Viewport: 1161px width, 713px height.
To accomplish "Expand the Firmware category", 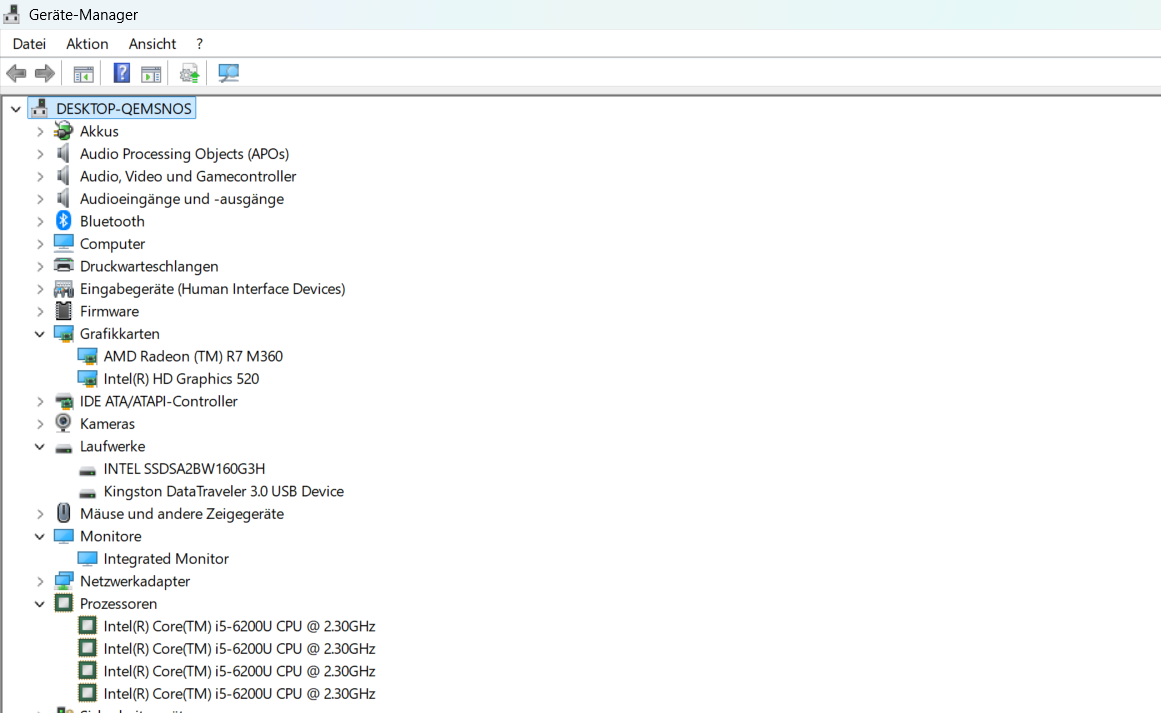I will 40,312.
